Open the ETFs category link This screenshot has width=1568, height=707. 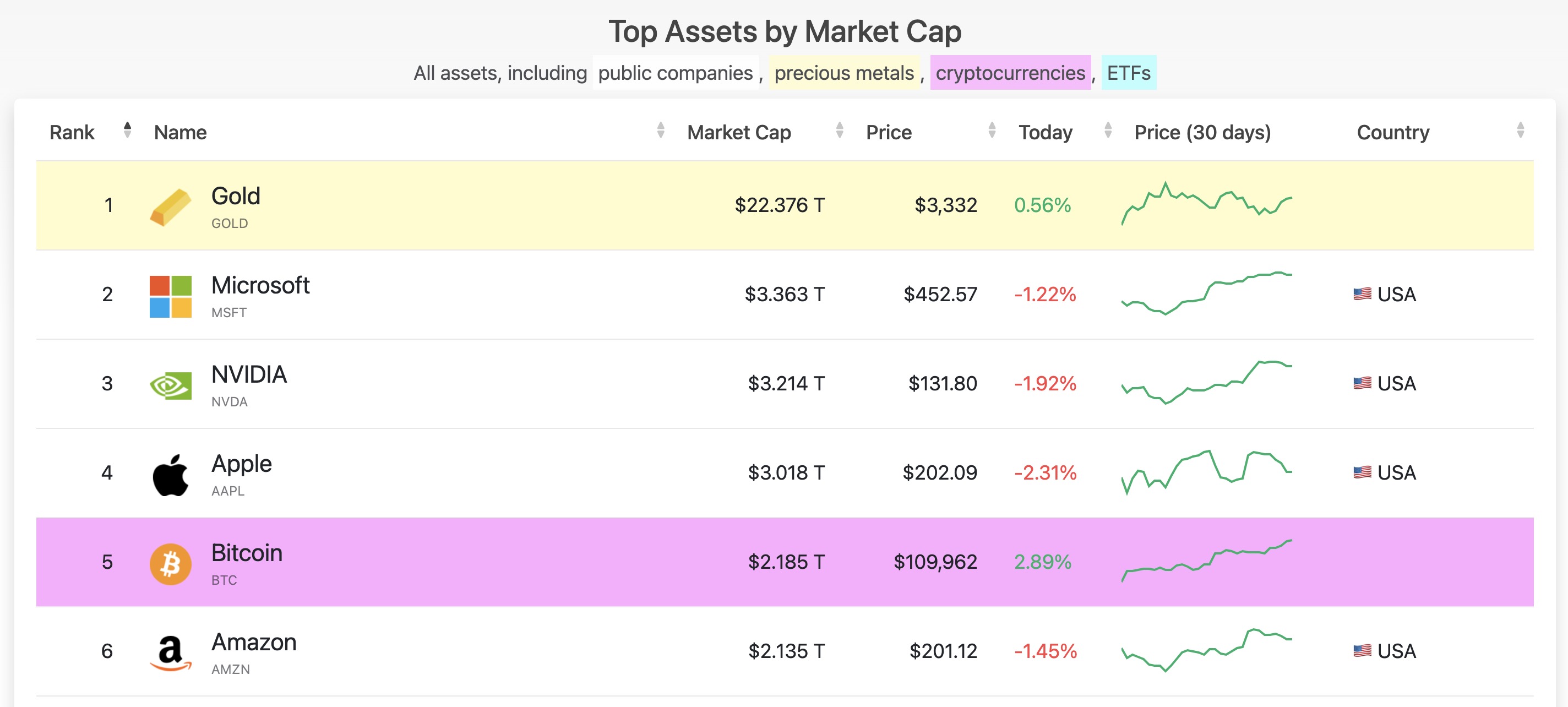pyautogui.click(x=1128, y=73)
